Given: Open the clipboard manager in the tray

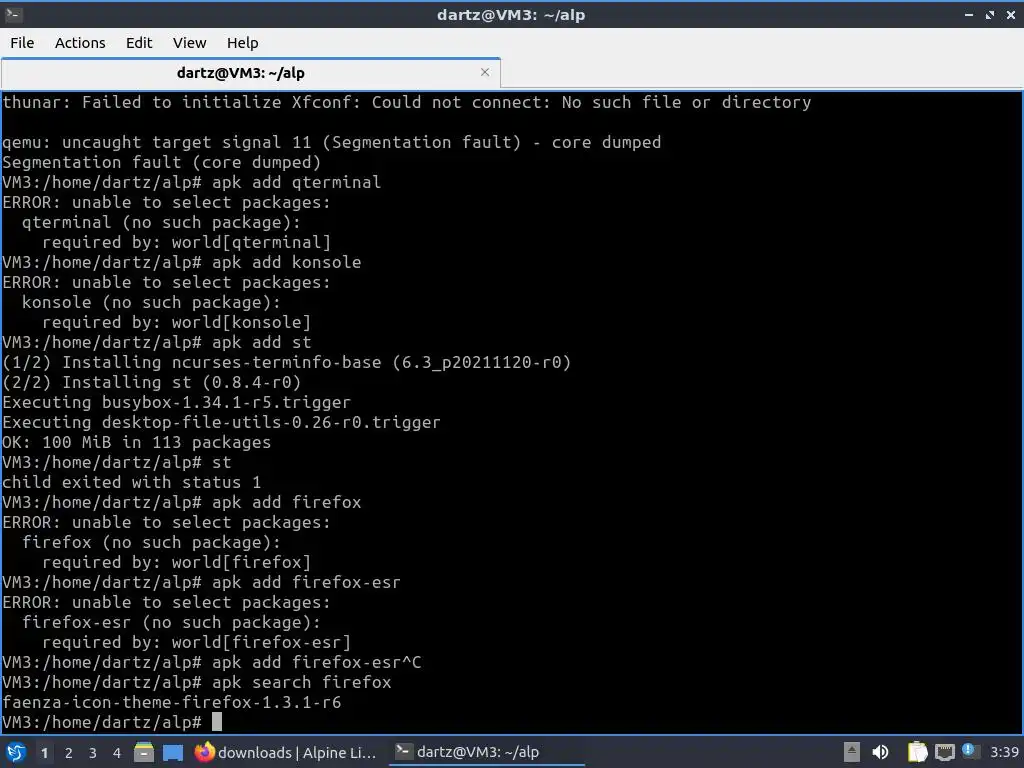Looking at the screenshot, I should tap(917, 752).
